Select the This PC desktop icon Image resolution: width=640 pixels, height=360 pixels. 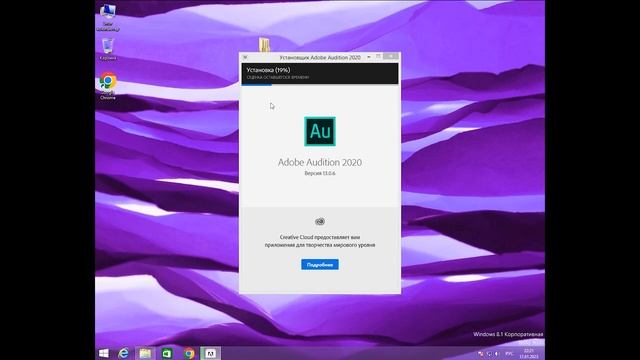(108, 17)
